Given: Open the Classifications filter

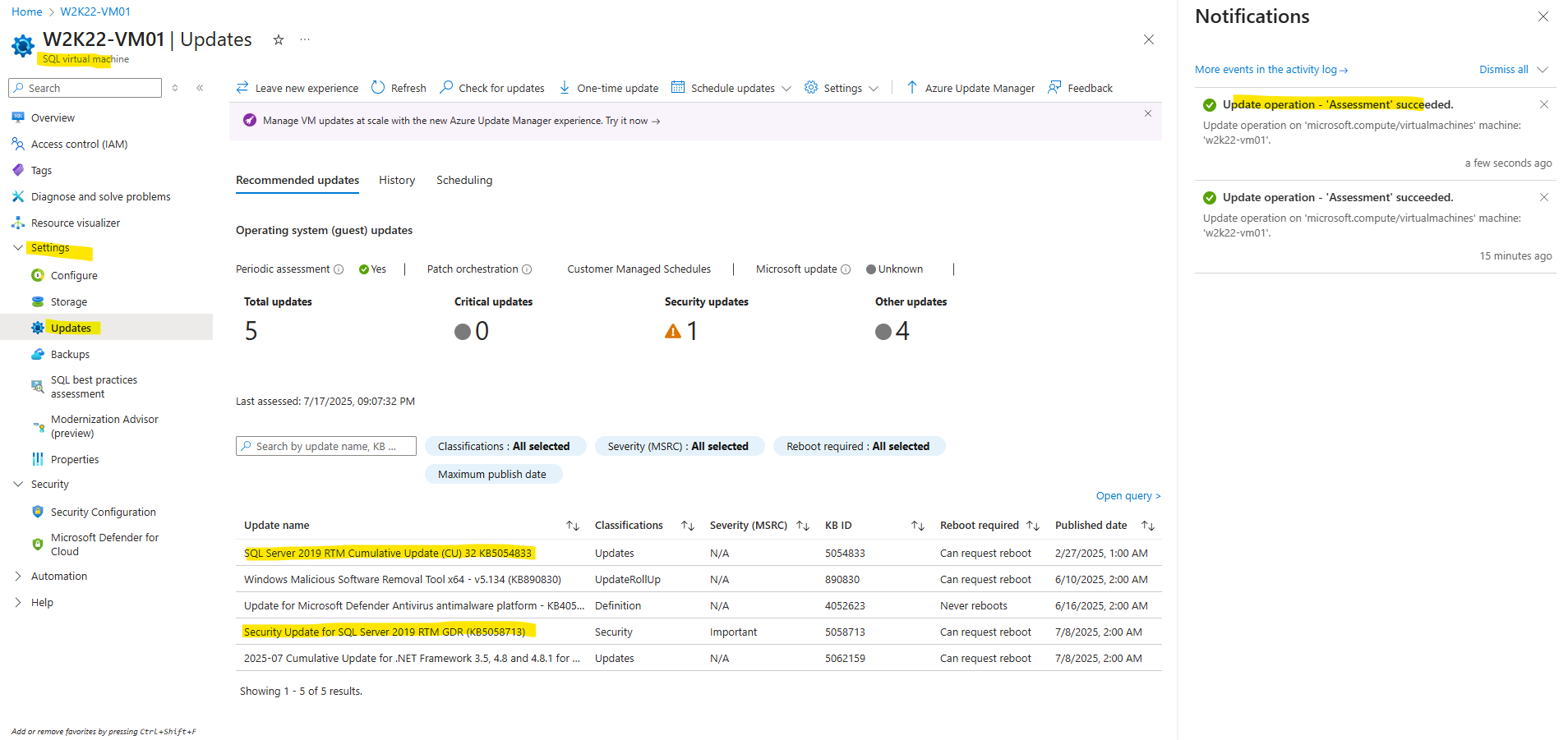Looking at the screenshot, I should pos(505,446).
